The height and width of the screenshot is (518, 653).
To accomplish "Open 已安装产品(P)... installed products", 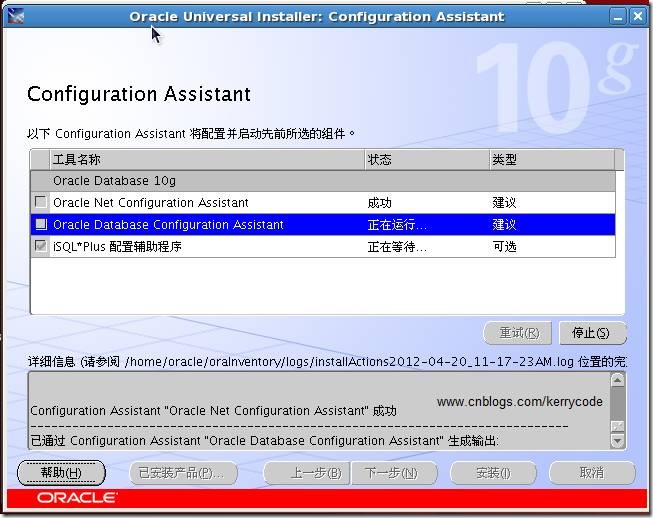I will [x=183, y=473].
